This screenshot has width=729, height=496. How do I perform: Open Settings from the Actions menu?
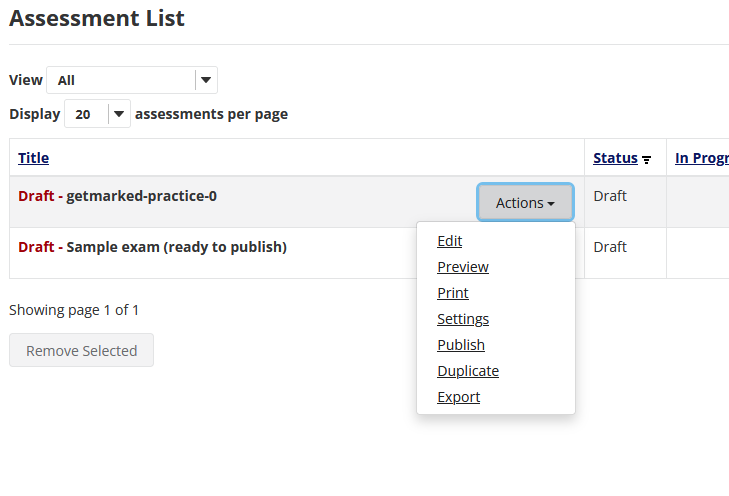click(x=463, y=319)
